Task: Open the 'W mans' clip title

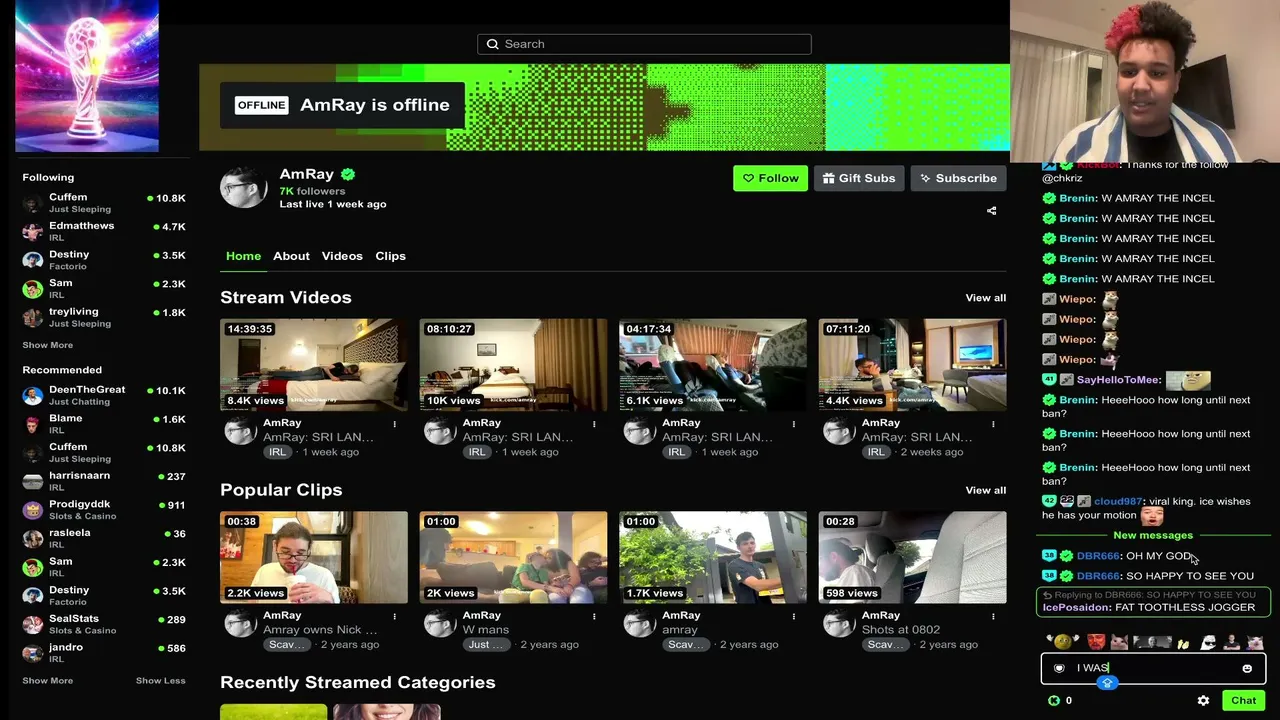Action: pos(486,630)
